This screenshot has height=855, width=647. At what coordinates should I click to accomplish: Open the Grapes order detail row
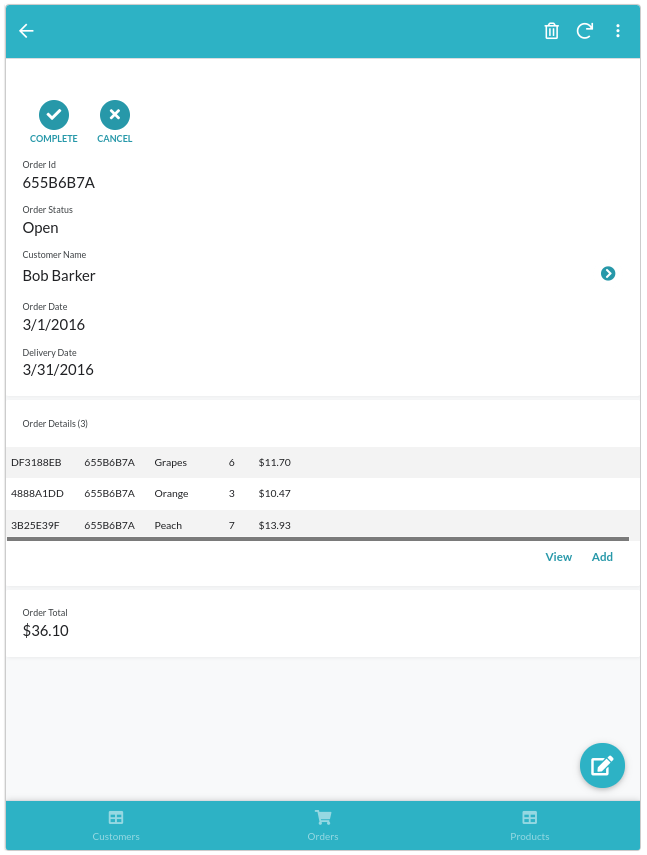[x=170, y=463]
